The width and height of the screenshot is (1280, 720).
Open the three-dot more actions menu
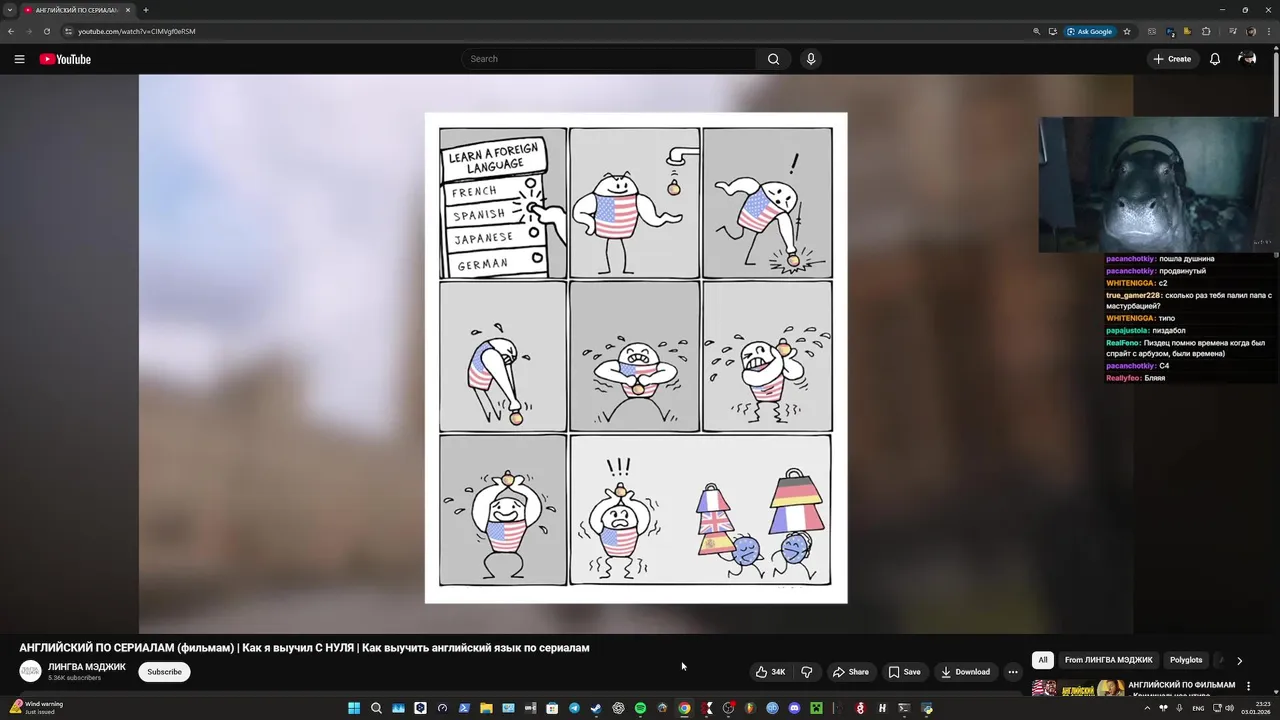1013,672
